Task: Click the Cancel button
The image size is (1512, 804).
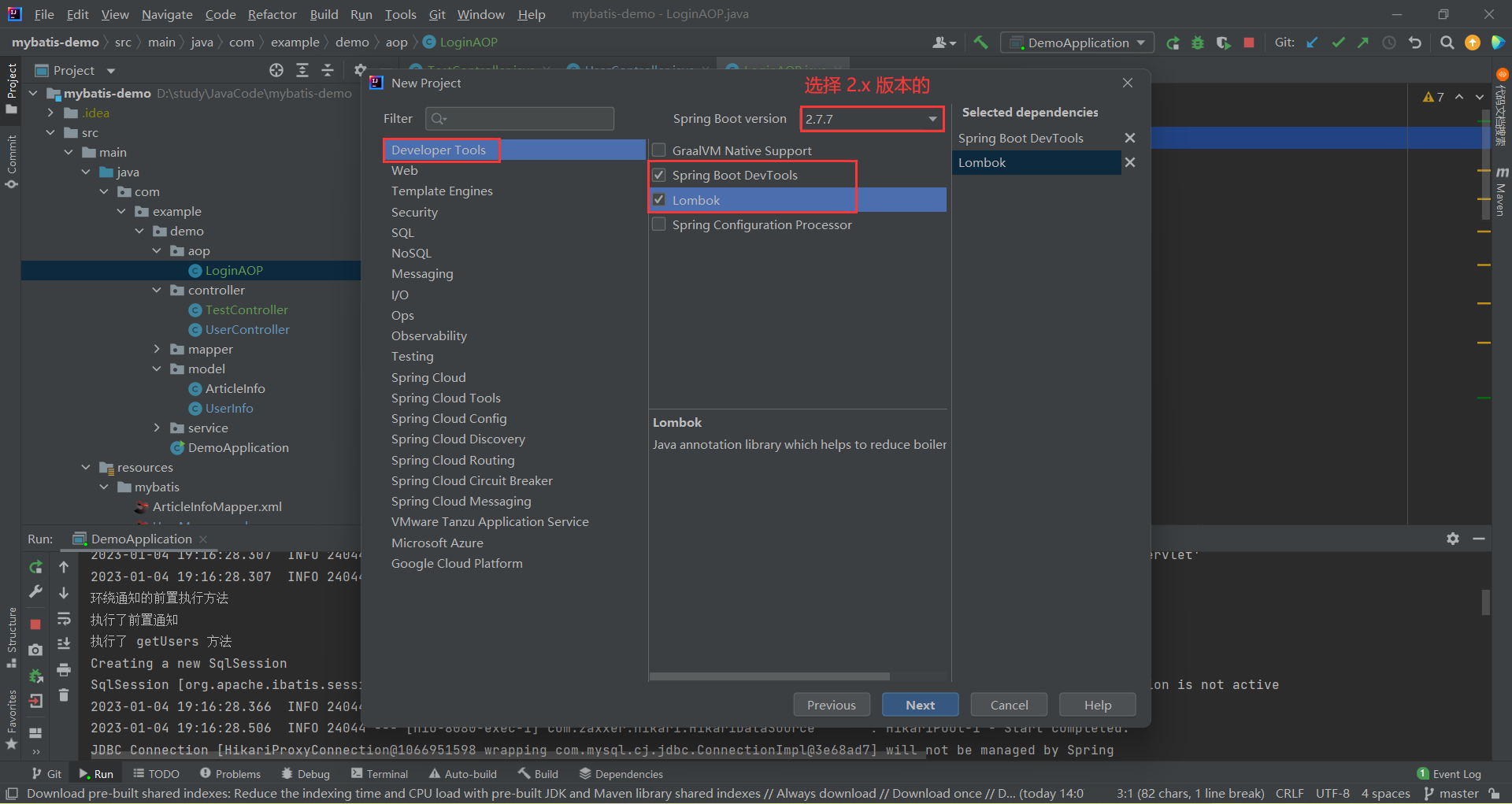Action: click(x=1009, y=705)
